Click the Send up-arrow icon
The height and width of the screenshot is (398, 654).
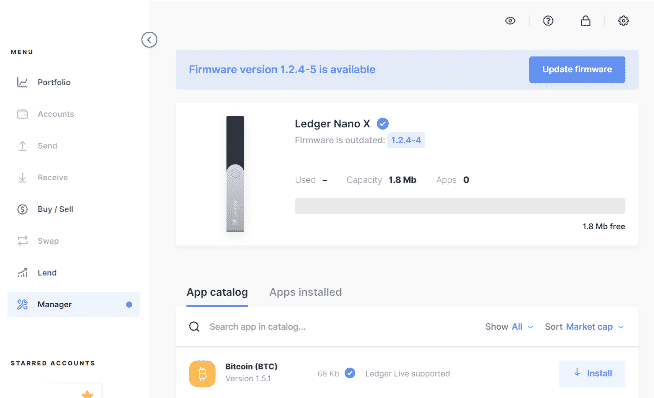pyautogui.click(x=22, y=146)
